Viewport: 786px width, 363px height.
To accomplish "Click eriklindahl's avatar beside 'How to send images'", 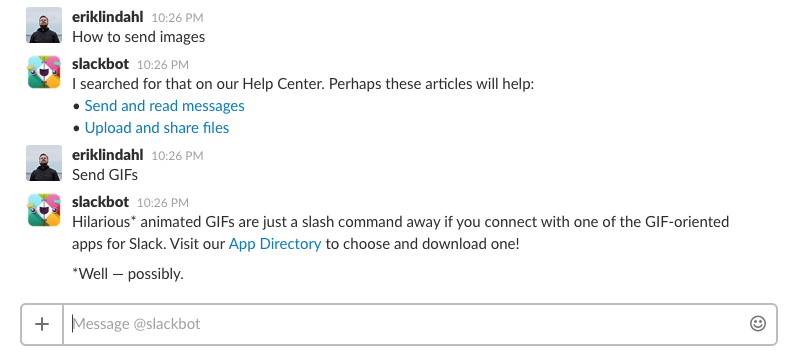I will 44,25.
